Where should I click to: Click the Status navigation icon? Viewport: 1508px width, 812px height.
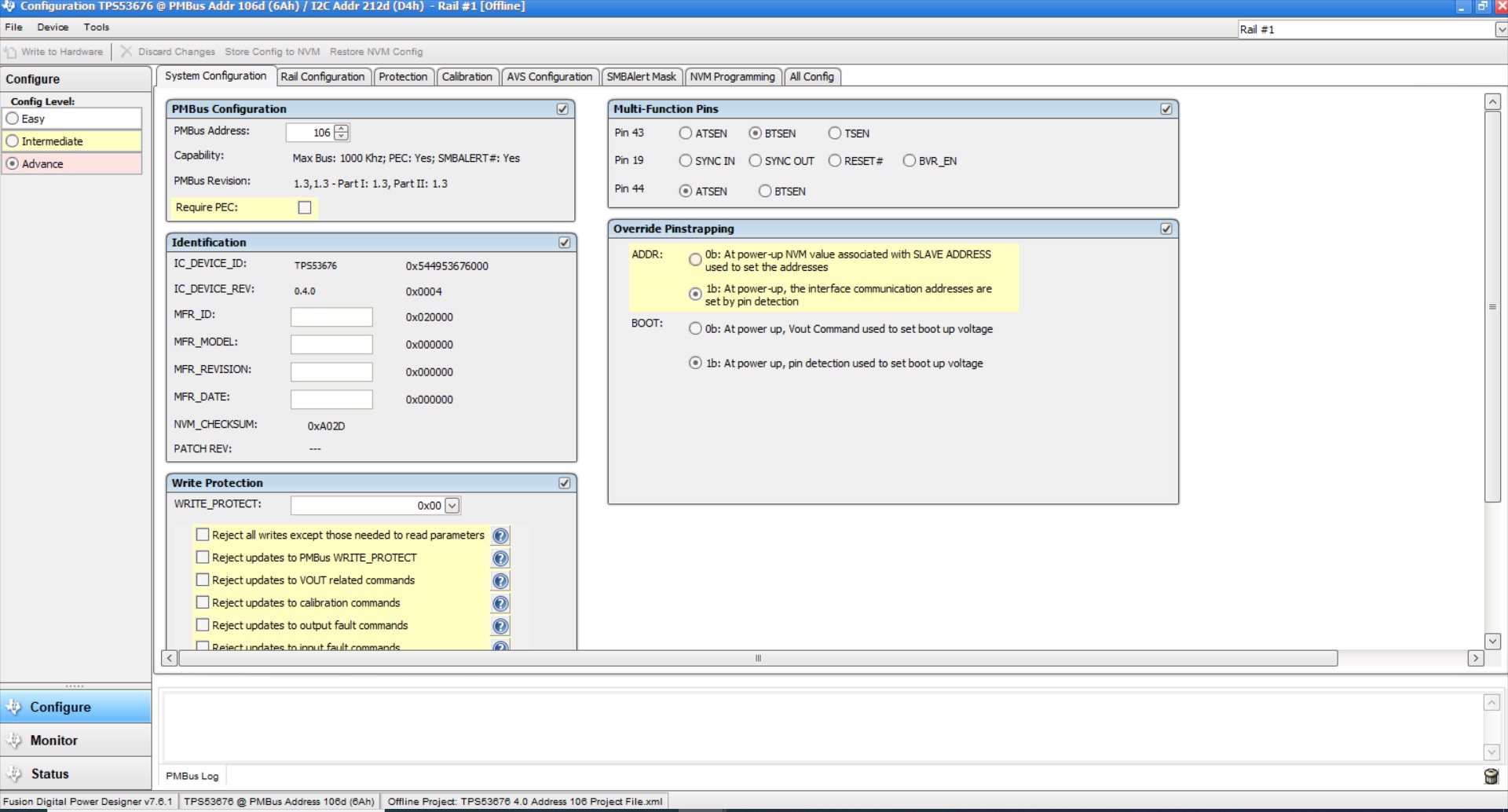pos(16,774)
